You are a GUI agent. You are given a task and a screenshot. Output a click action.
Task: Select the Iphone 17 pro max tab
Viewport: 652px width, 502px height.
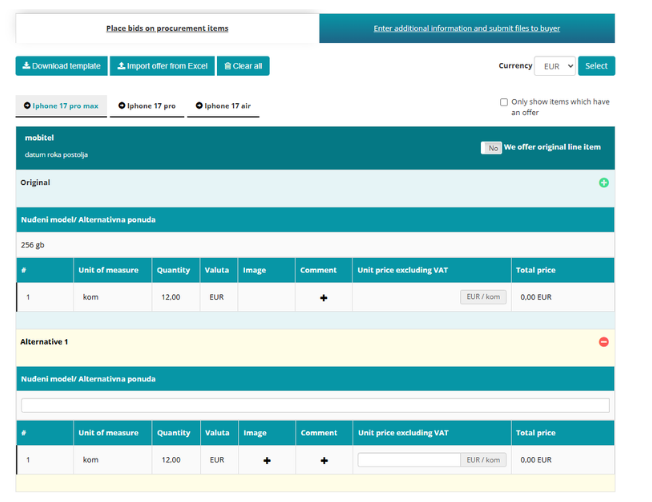coord(61,106)
